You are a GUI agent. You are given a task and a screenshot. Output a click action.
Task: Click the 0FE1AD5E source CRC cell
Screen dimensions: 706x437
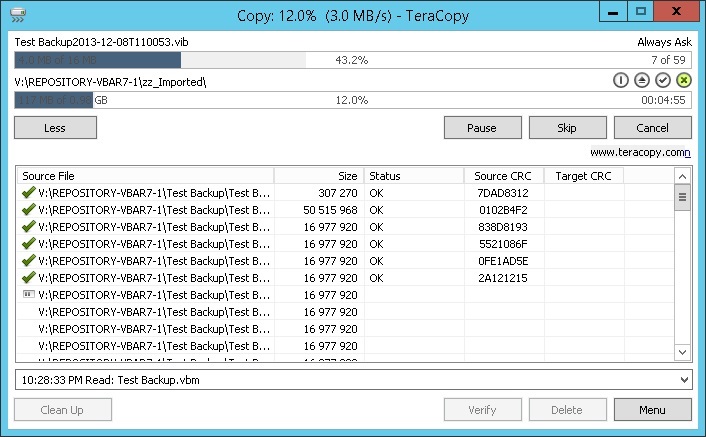click(503, 261)
